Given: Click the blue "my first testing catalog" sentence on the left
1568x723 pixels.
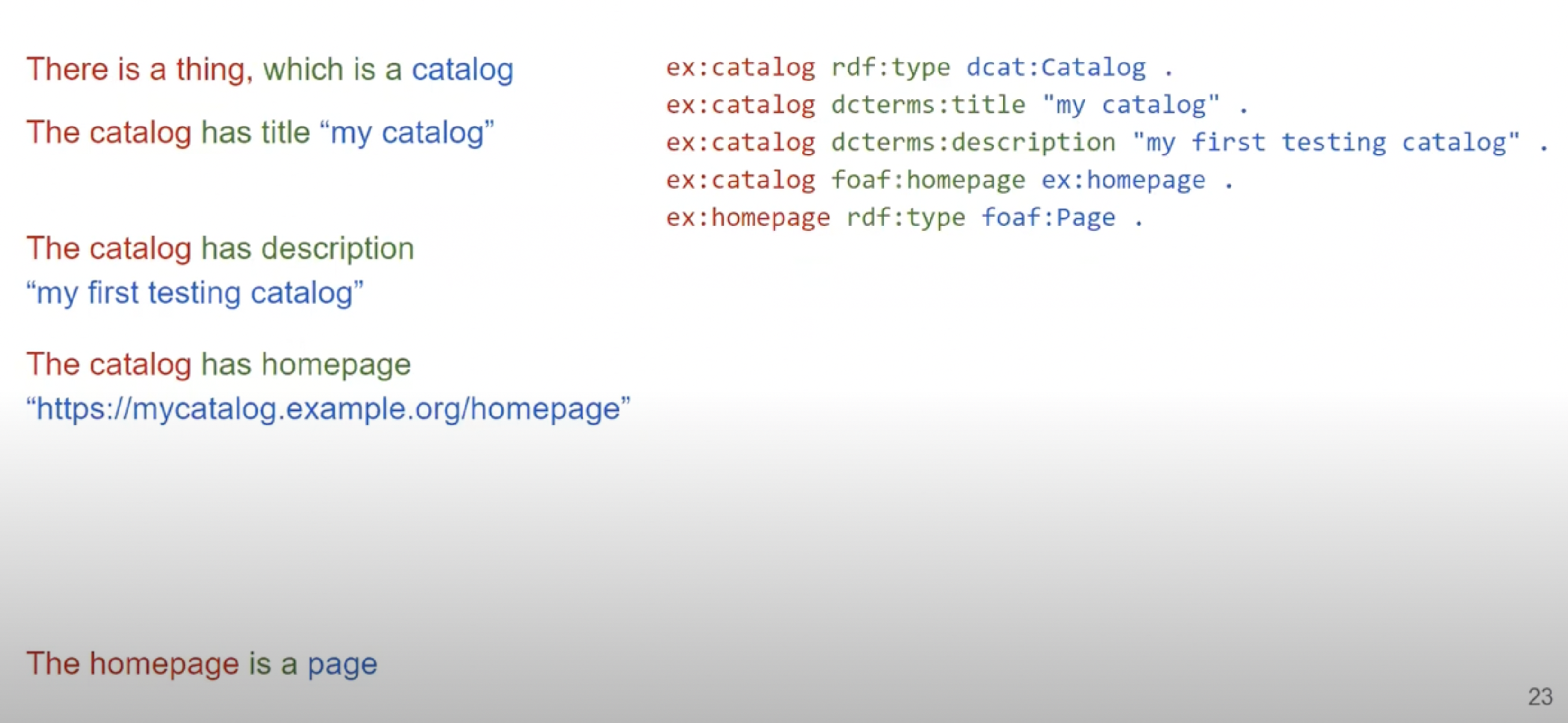Looking at the screenshot, I should coord(195,293).
